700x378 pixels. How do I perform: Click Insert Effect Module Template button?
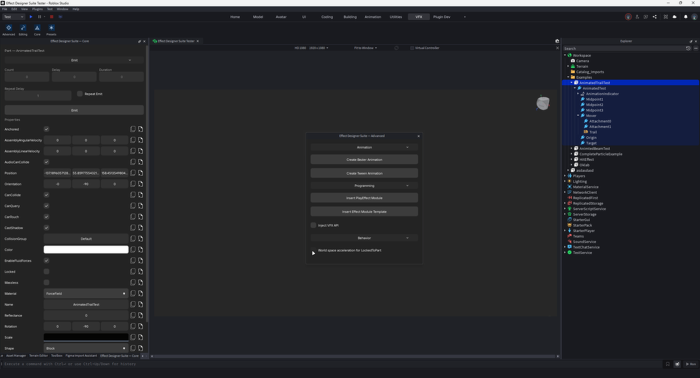tap(364, 212)
